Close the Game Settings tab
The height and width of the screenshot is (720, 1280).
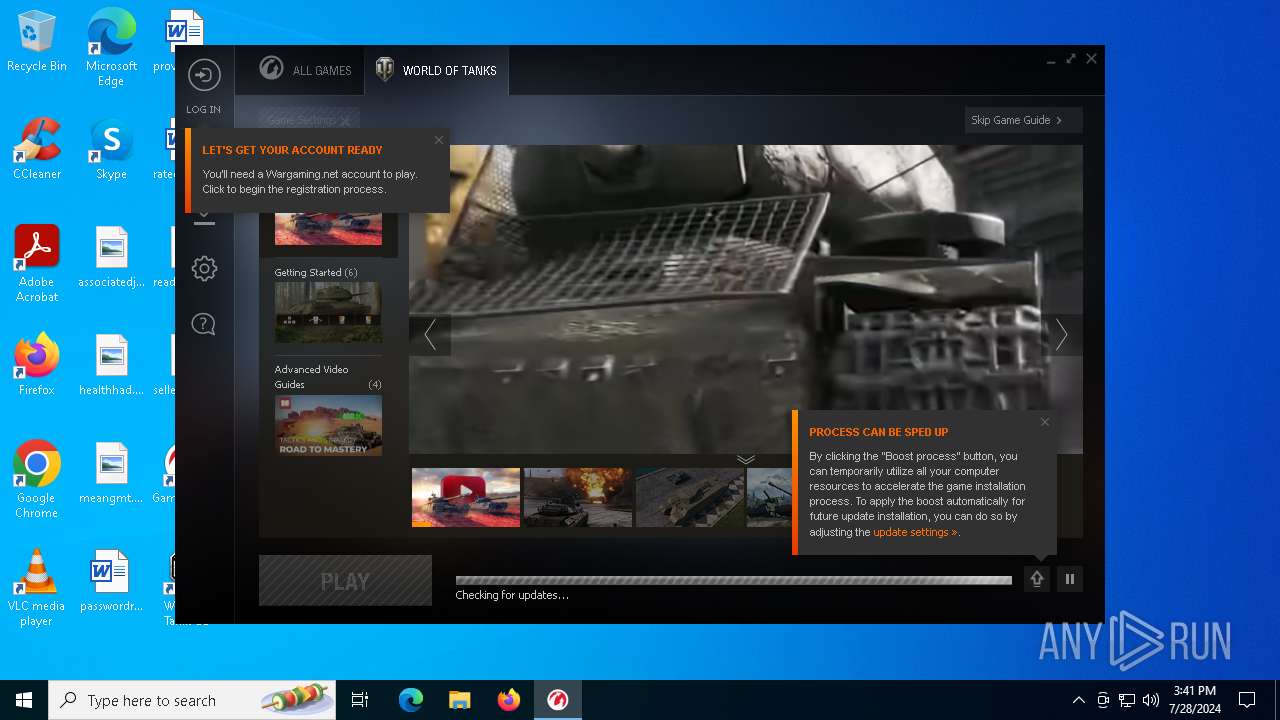pos(345,121)
